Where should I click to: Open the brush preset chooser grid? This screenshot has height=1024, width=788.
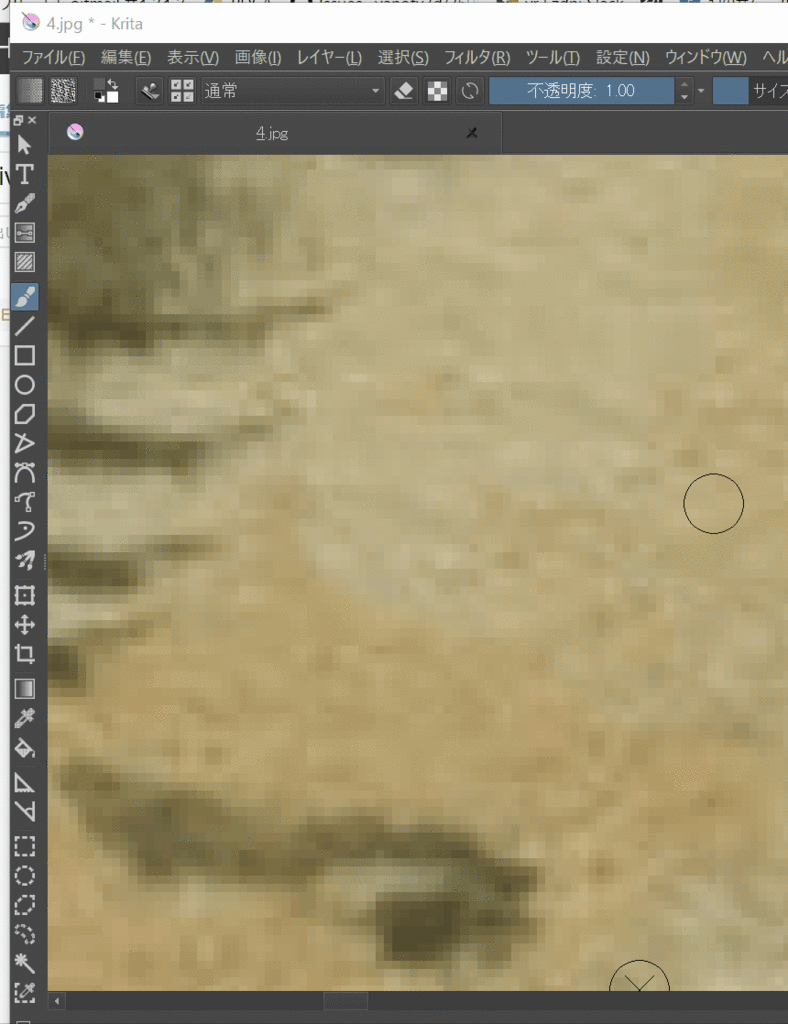(x=182, y=91)
